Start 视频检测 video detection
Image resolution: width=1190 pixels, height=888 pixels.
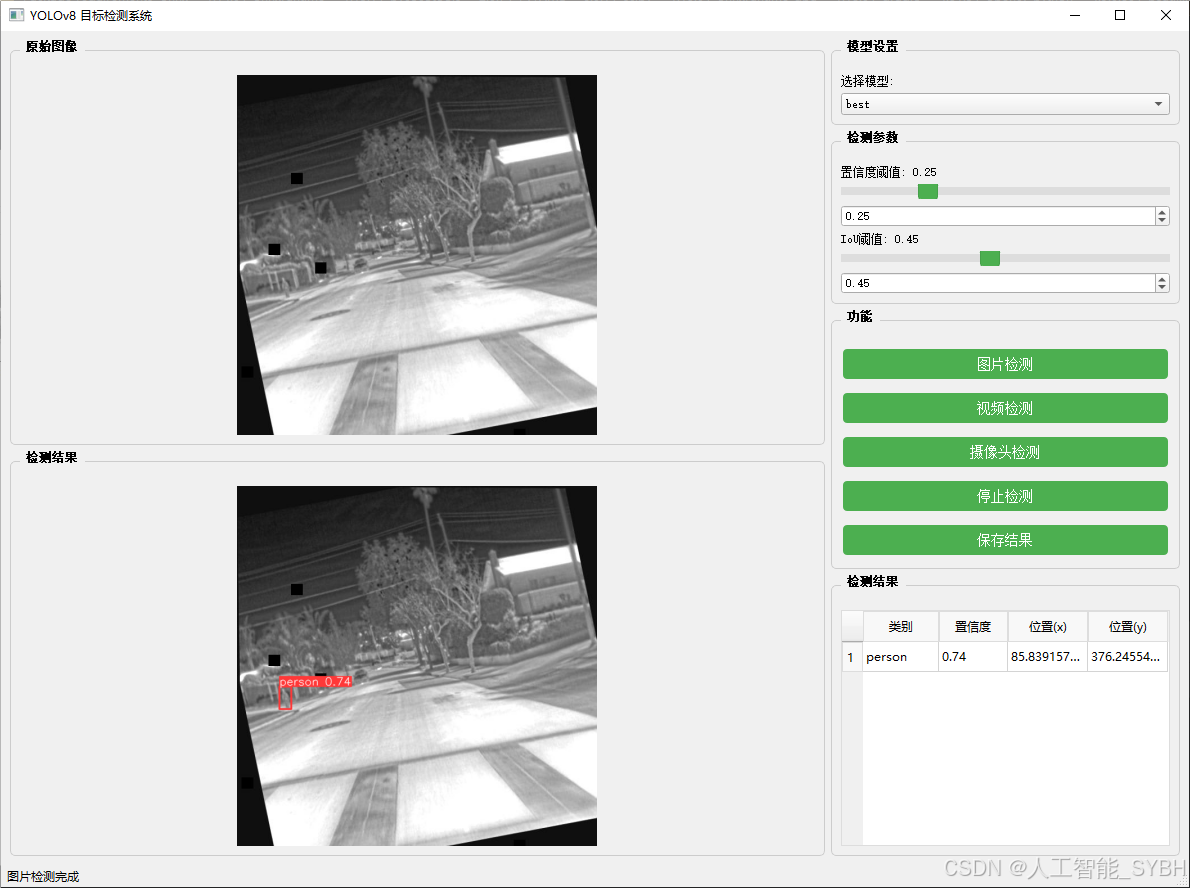coord(1005,408)
